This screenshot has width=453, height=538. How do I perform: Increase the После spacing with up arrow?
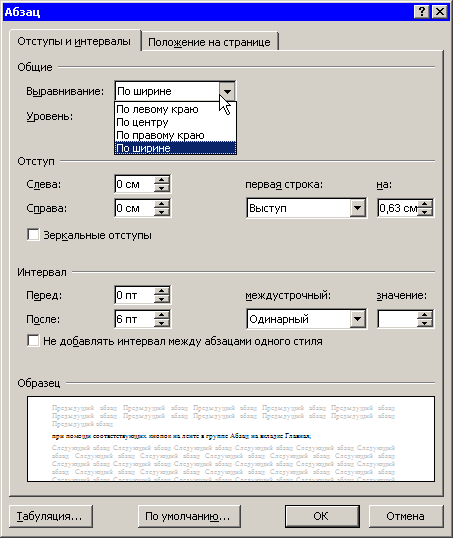pos(162,315)
